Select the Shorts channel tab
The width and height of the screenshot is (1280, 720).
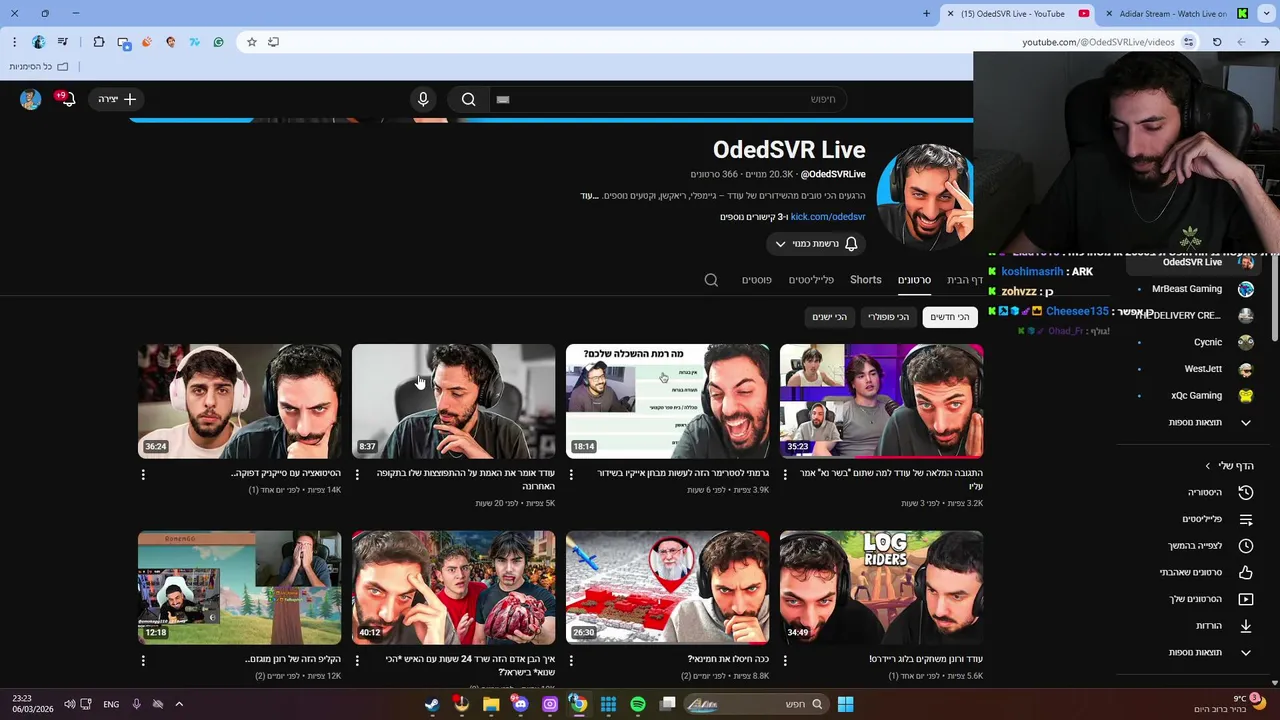pyautogui.click(x=866, y=280)
